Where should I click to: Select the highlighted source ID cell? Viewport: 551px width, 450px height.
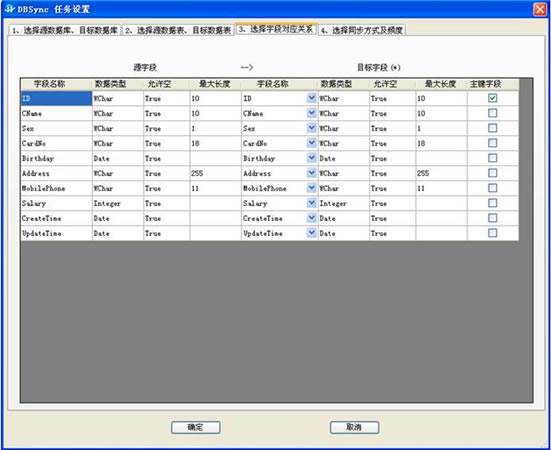(56, 98)
